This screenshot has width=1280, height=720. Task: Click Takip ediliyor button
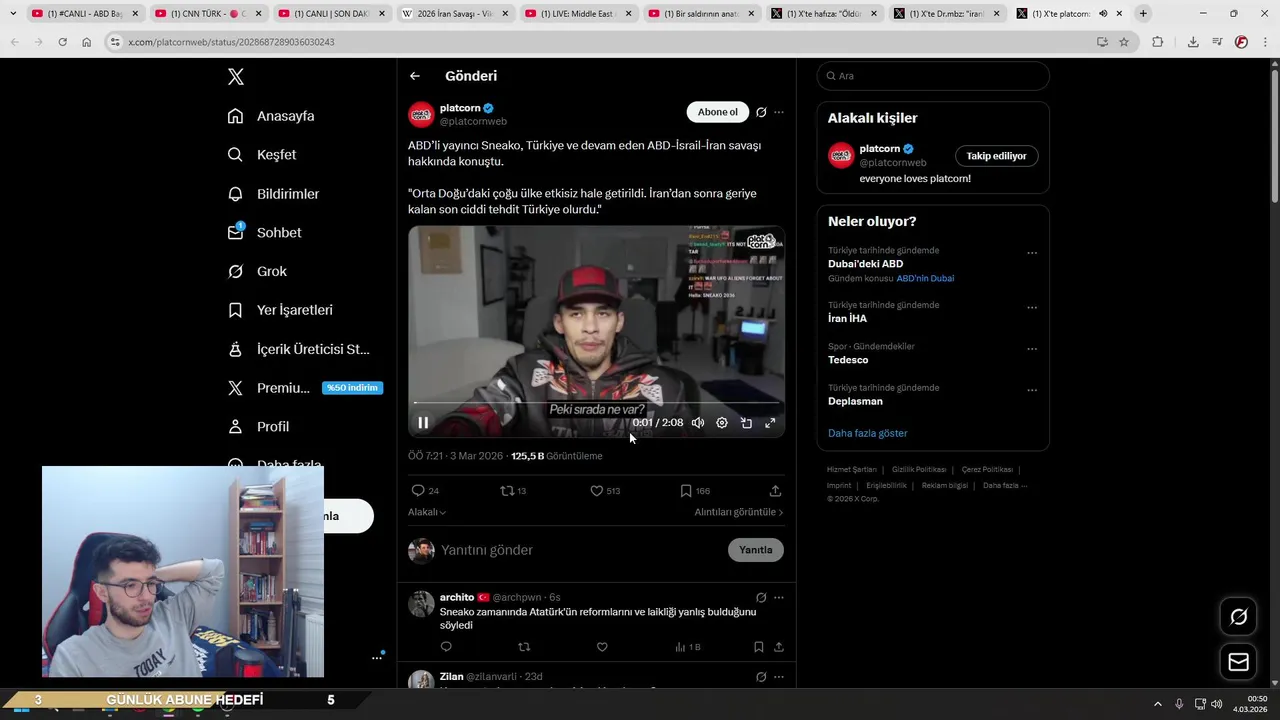pos(996,156)
